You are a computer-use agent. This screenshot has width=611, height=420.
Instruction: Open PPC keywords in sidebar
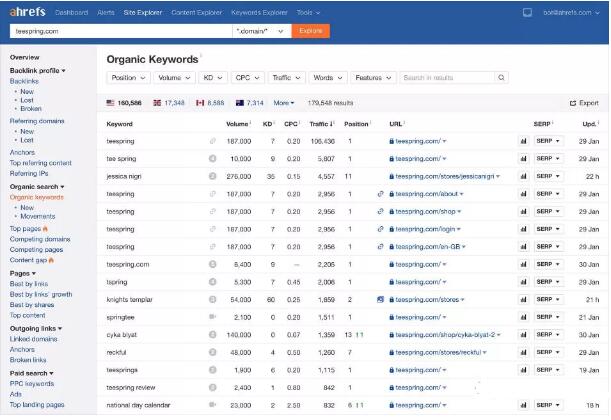tap(32, 384)
